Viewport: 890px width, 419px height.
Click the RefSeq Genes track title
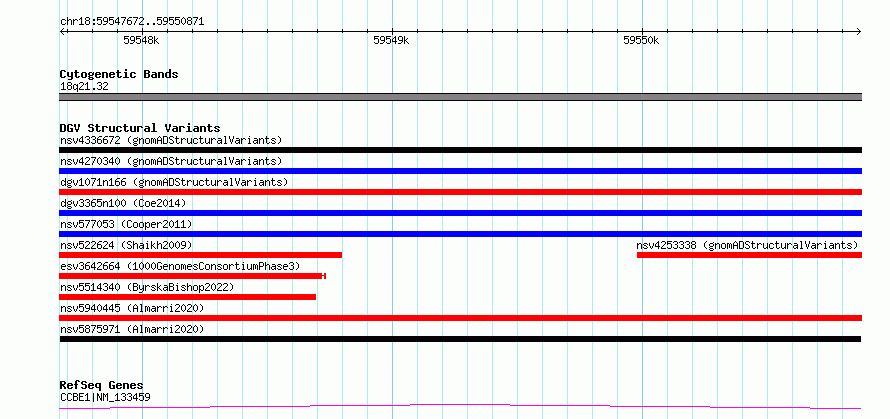coord(102,386)
